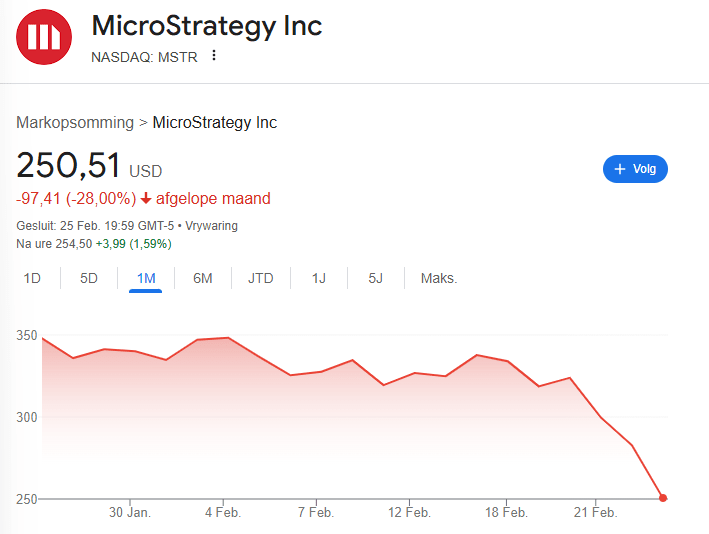Select the 1M time range tab
The width and height of the screenshot is (709, 534).
pos(146,278)
